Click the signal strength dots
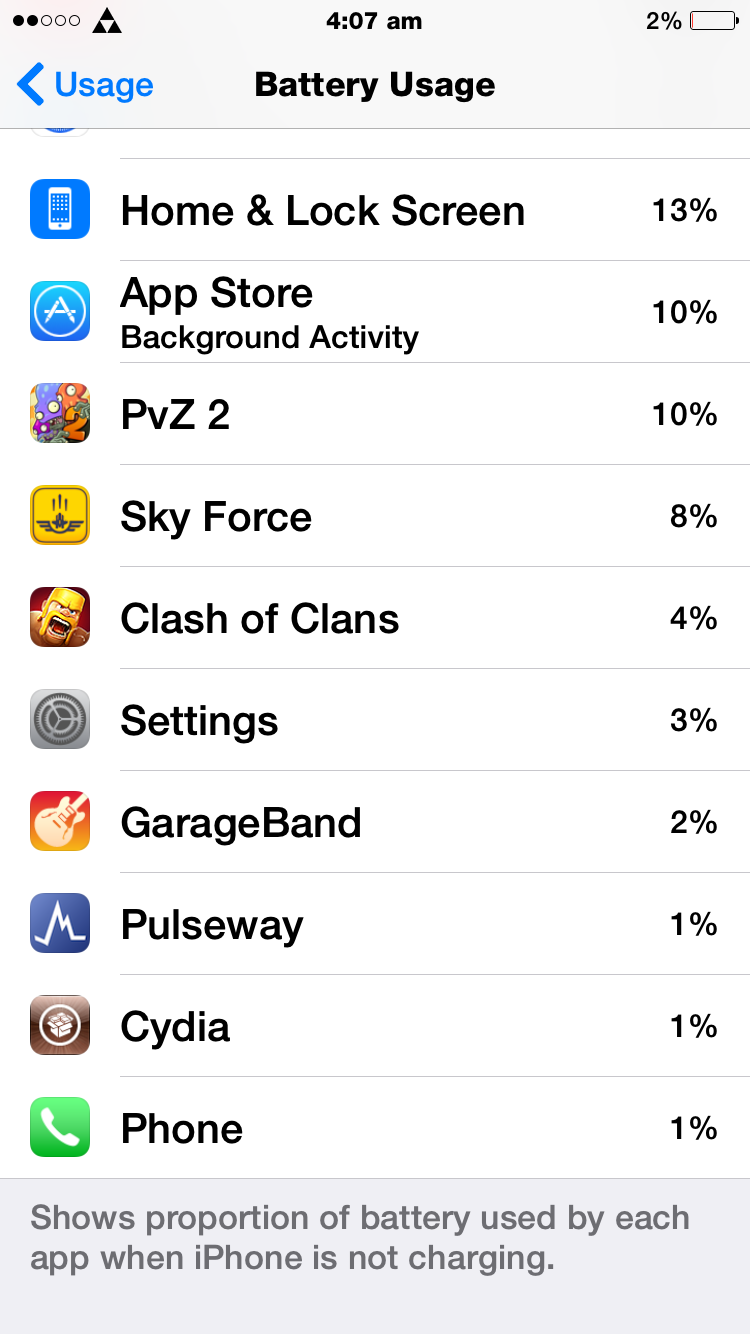This screenshot has width=750, height=1334. (x=45, y=20)
